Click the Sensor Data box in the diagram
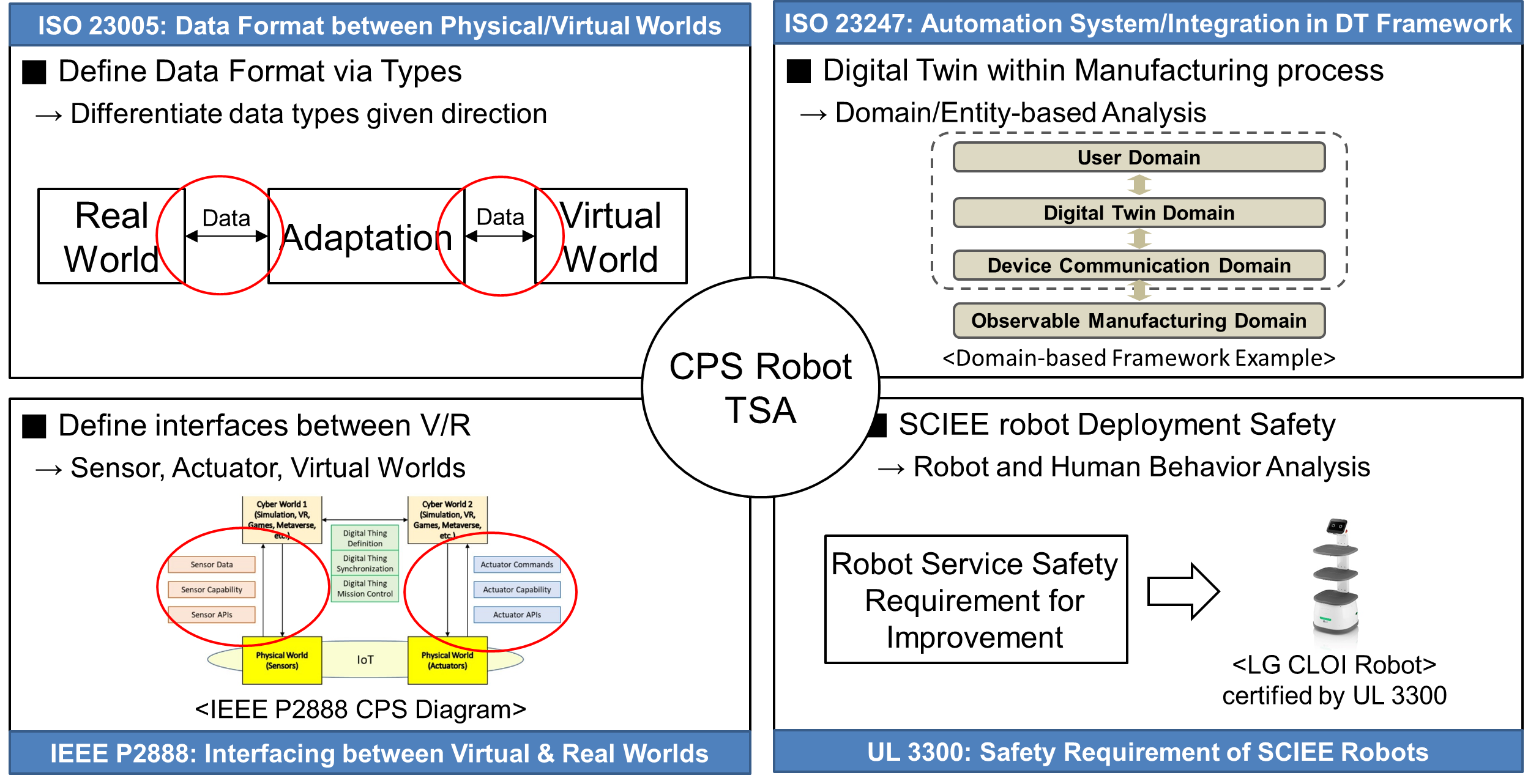The height and width of the screenshot is (784, 1528). click(x=211, y=564)
